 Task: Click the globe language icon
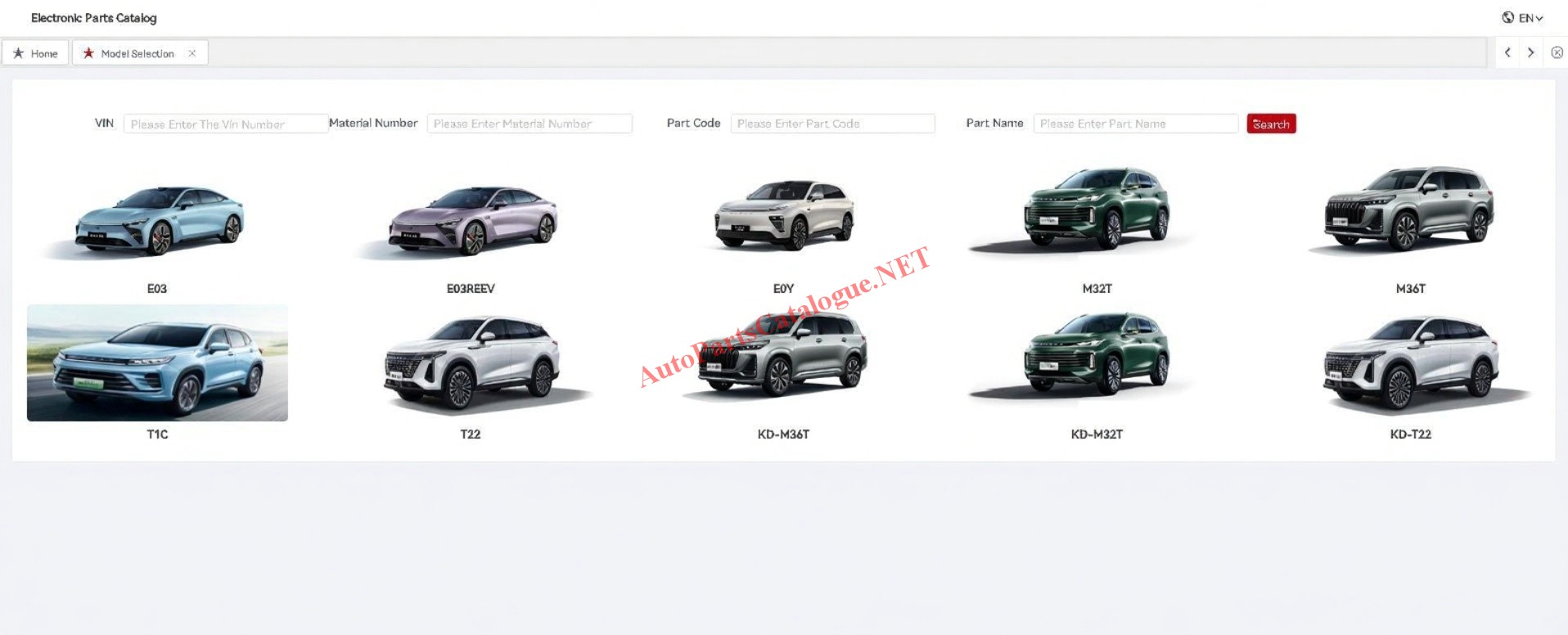(1507, 17)
